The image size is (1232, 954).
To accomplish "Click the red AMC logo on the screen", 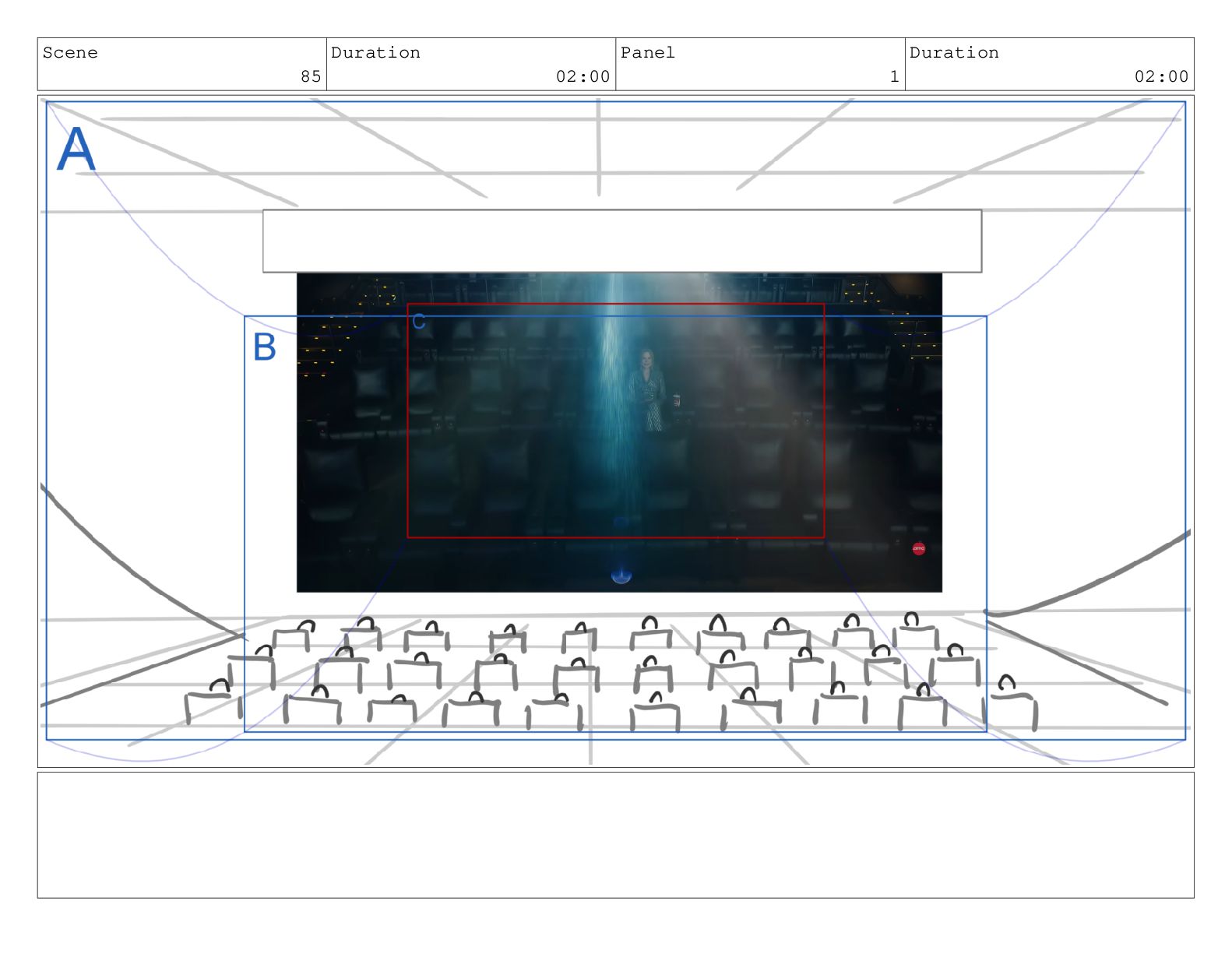I will pyautogui.click(x=919, y=549).
